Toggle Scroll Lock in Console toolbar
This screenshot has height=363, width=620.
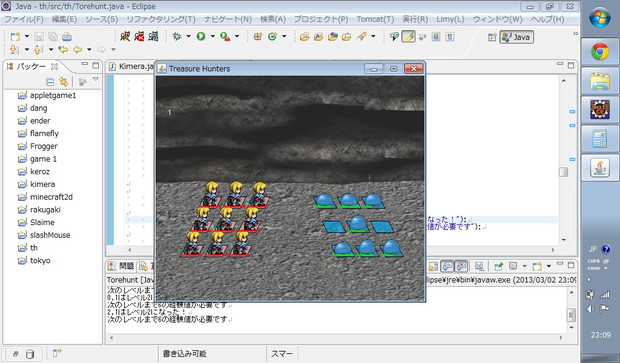pyautogui.click(x=433, y=266)
